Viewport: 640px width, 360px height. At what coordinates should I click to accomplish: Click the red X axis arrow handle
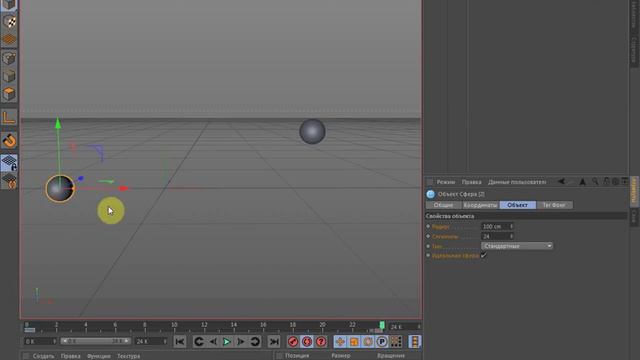tap(124, 189)
